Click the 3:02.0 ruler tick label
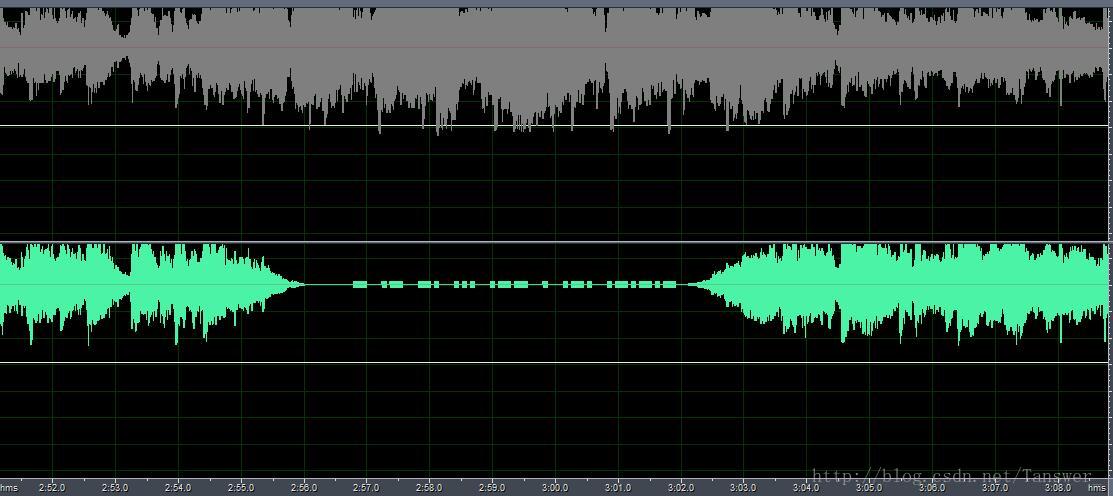 tap(681, 488)
